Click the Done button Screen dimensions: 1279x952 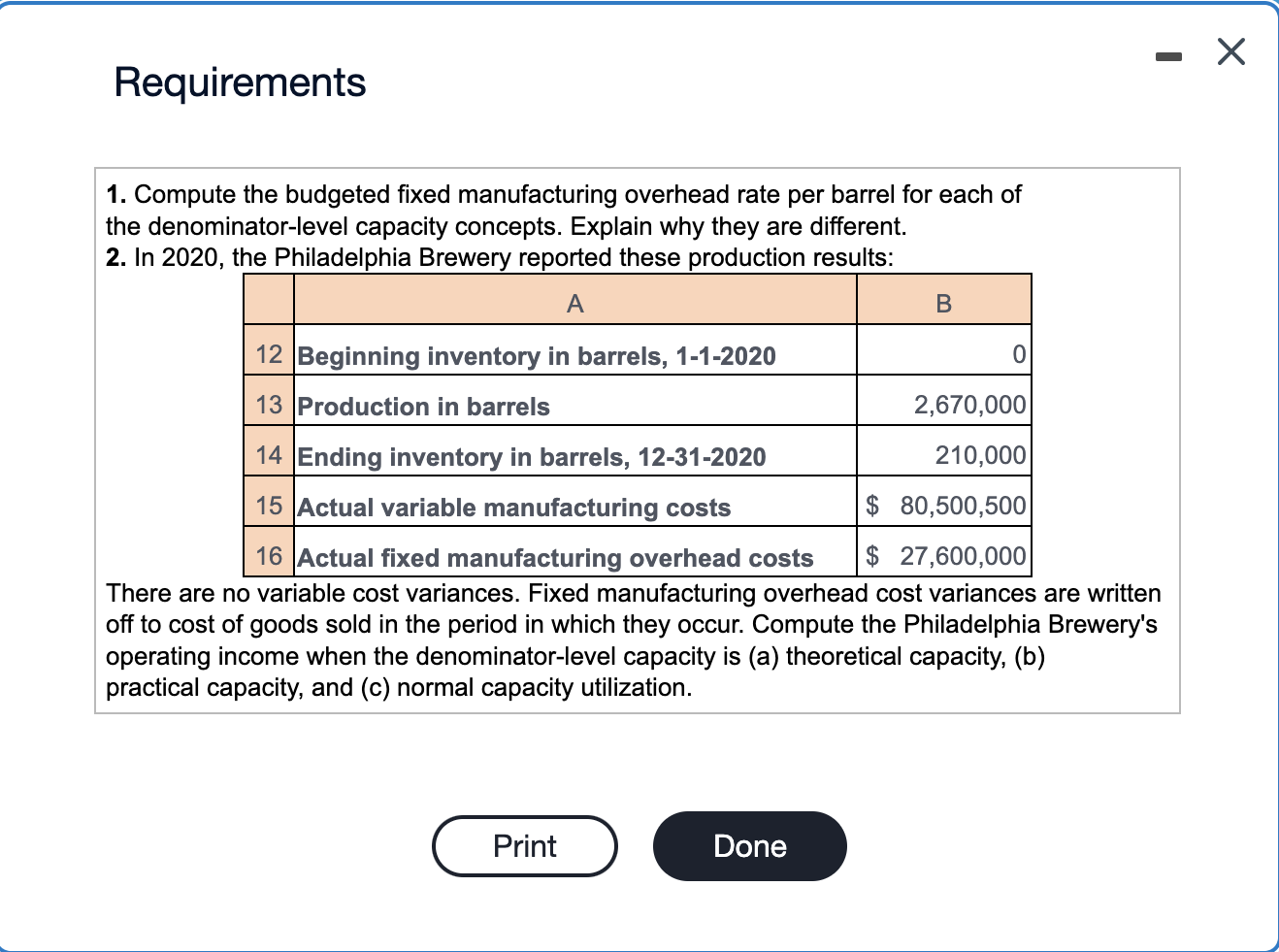(749, 845)
